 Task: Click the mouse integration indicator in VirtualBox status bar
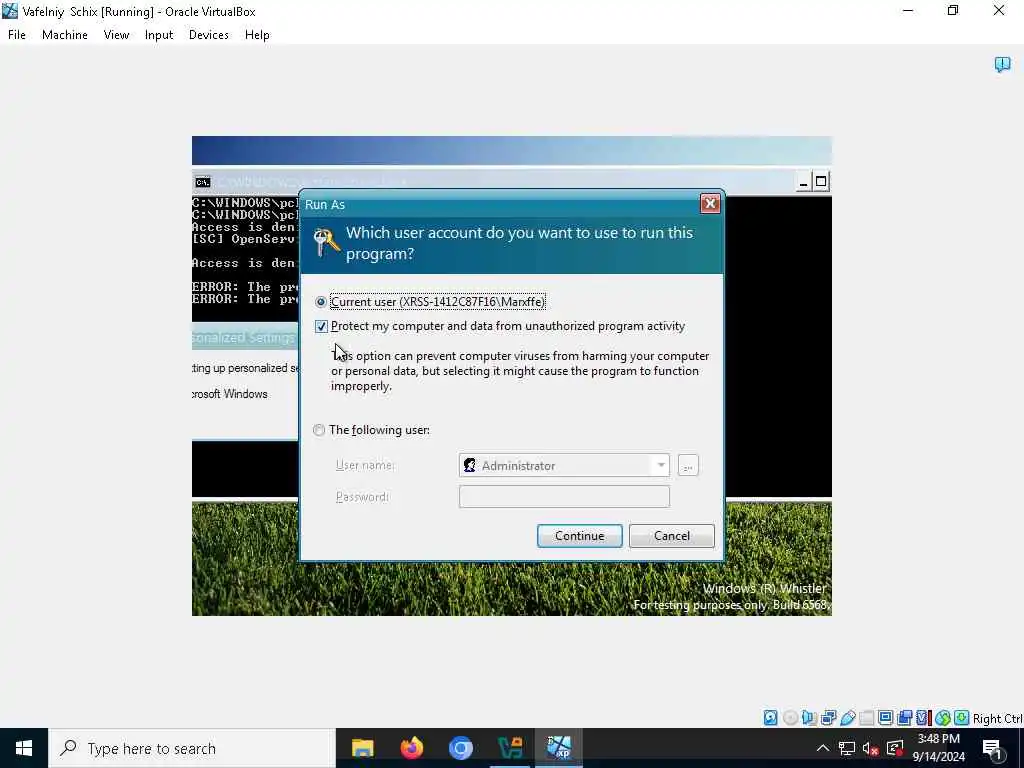click(x=942, y=718)
